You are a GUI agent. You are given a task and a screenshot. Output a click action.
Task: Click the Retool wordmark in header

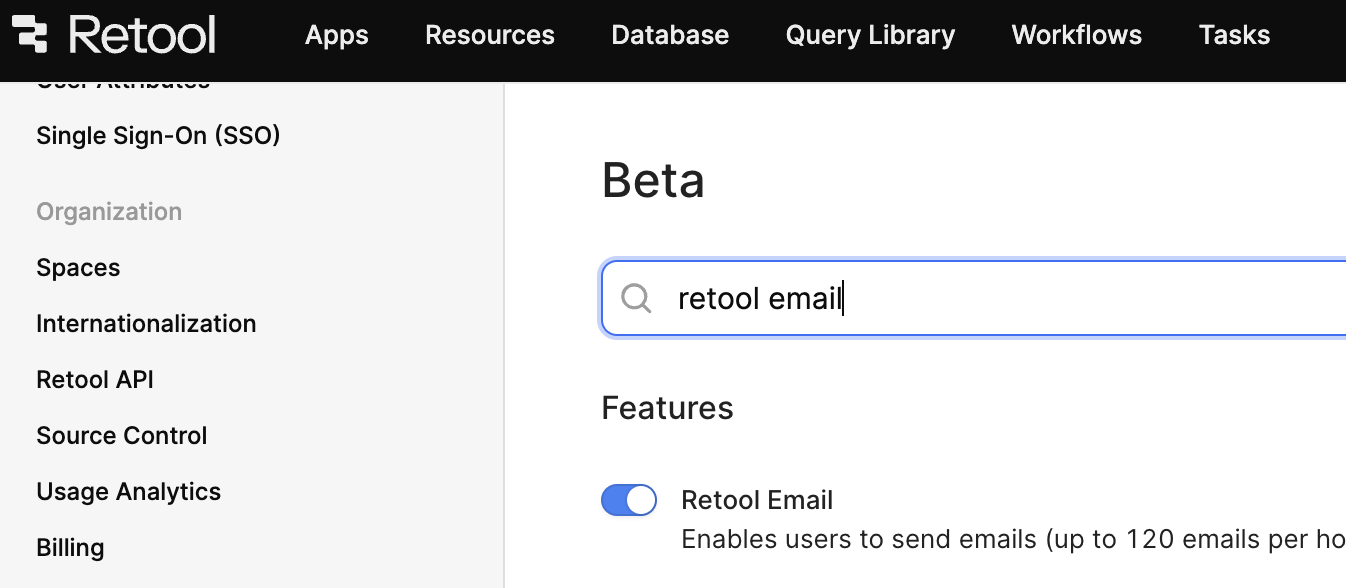click(x=141, y=35)
